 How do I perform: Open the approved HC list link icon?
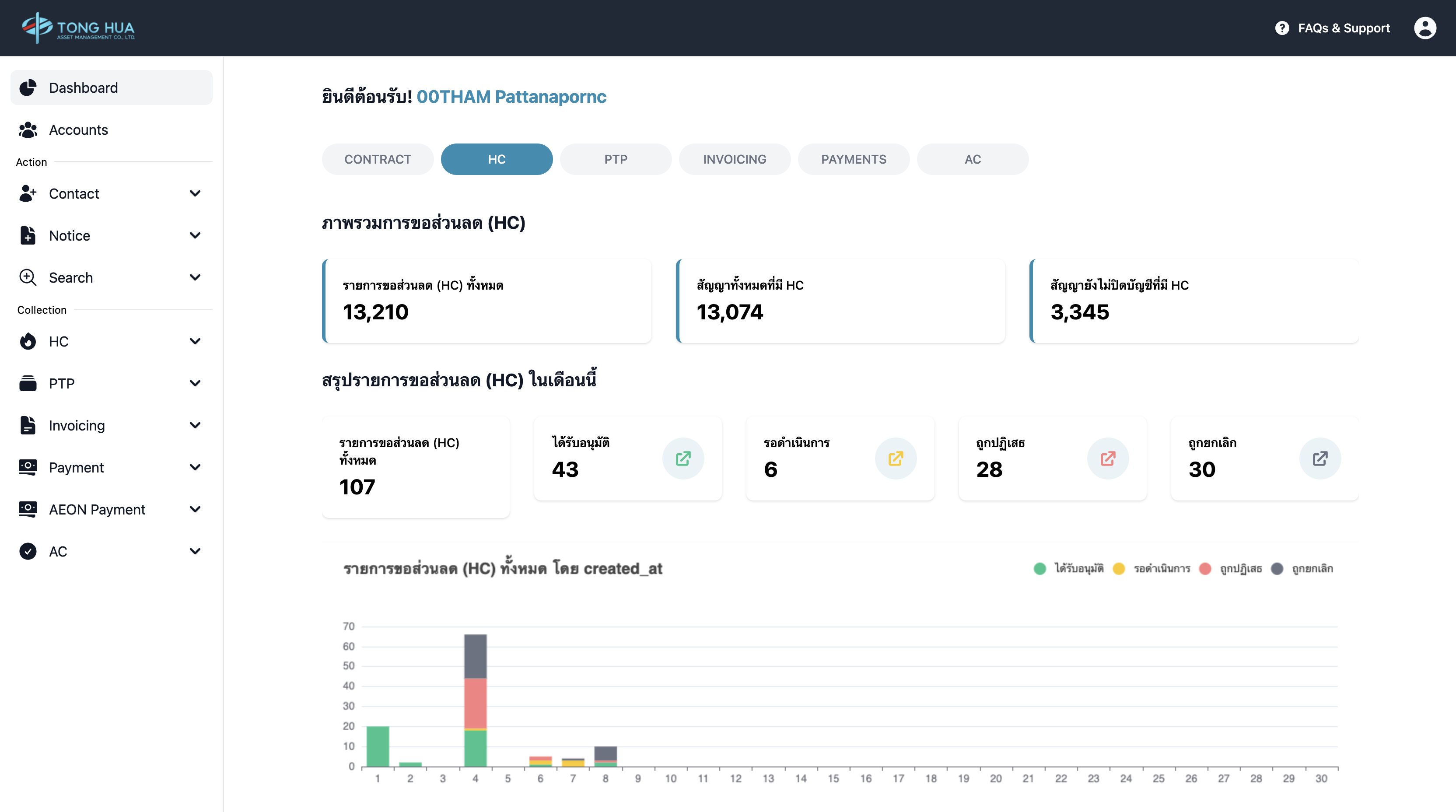tap(683, 458)
